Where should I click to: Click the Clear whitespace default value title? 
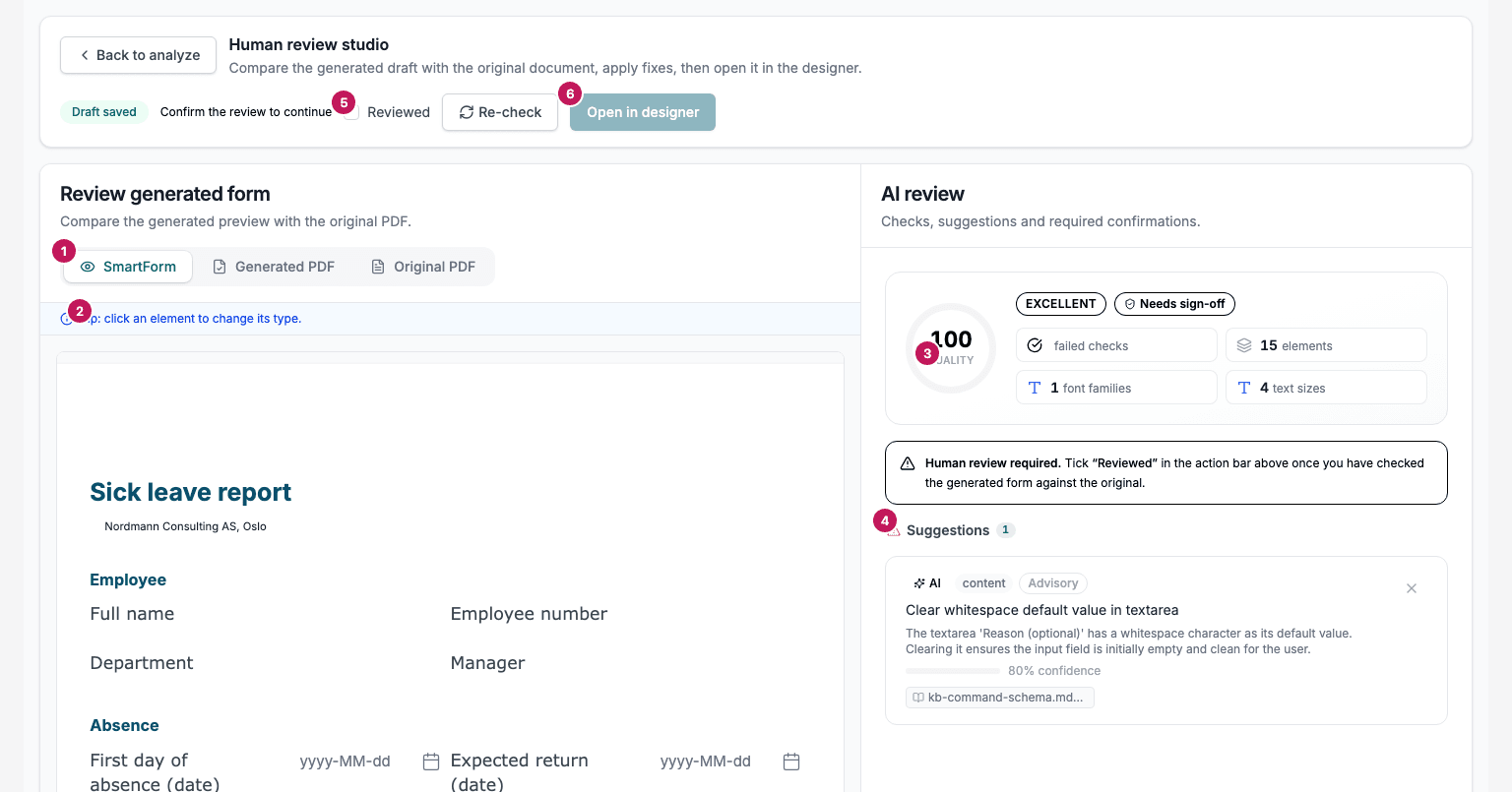[x=1041, y=610]
